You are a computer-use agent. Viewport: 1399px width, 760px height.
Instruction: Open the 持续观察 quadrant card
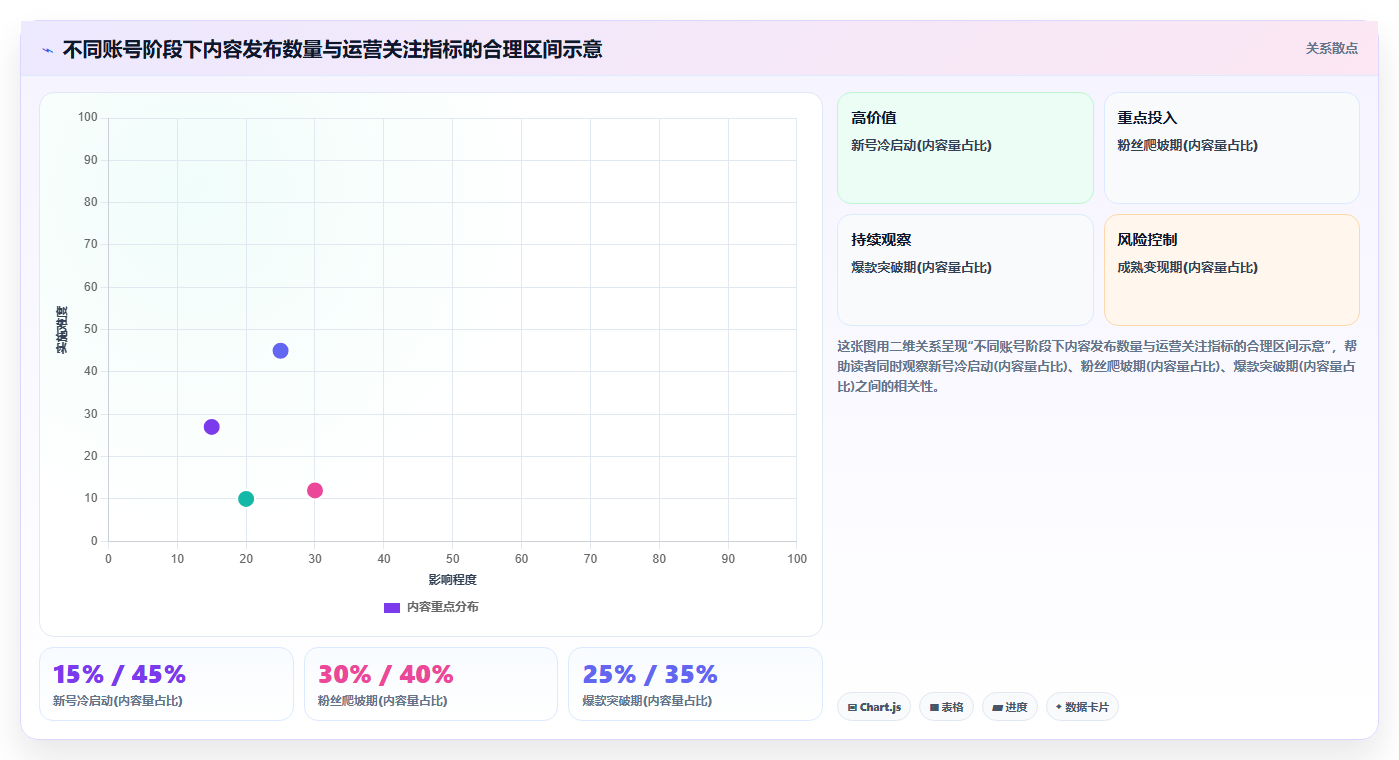point(965,270)
